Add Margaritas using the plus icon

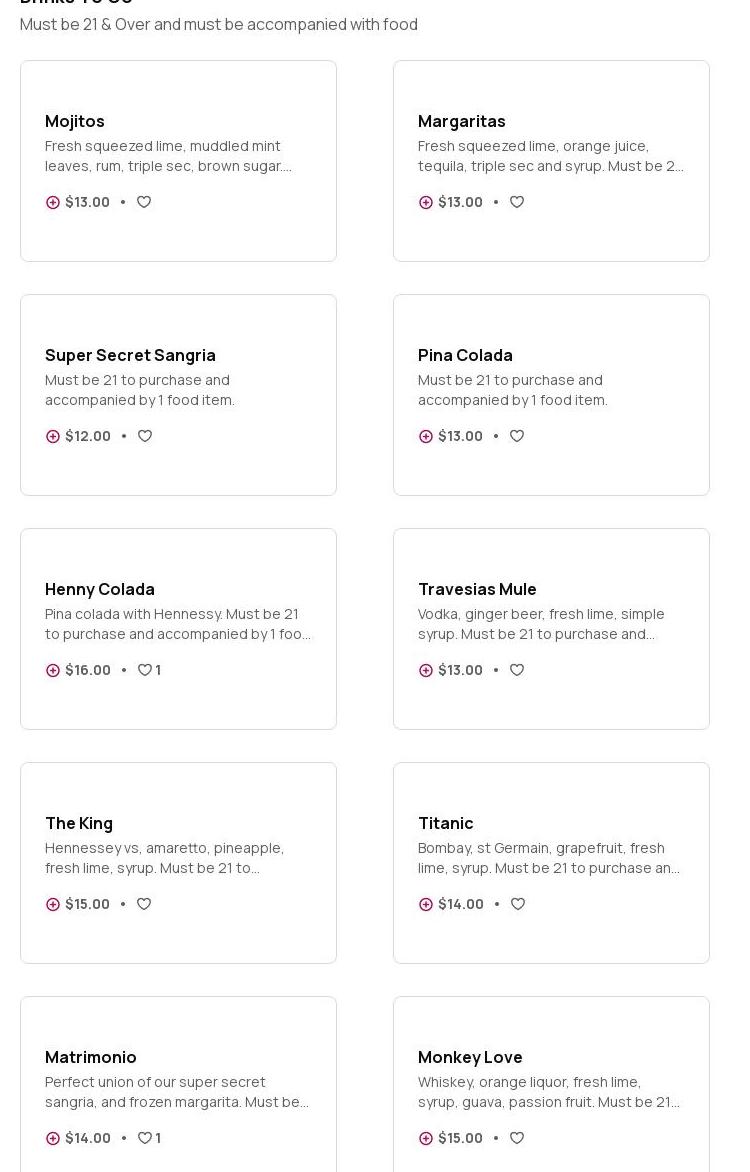click(x=426, y=202)
